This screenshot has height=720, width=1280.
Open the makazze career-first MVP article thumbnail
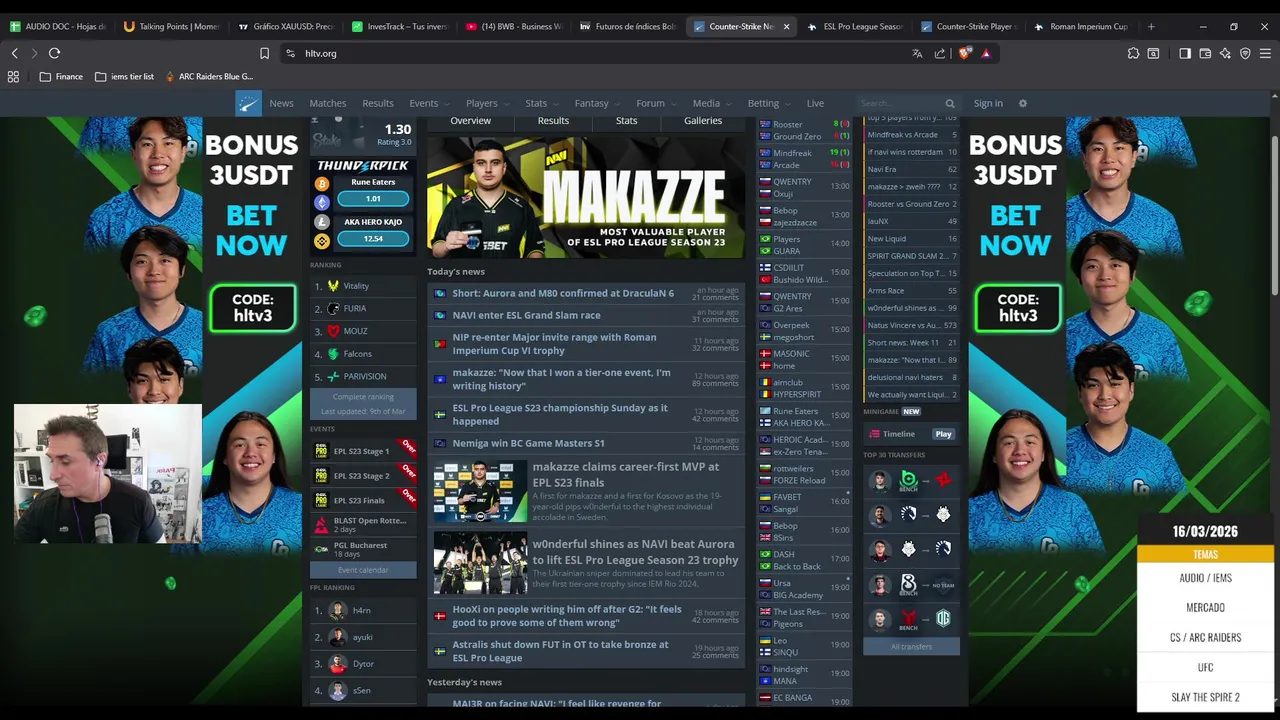click(480, 492)
